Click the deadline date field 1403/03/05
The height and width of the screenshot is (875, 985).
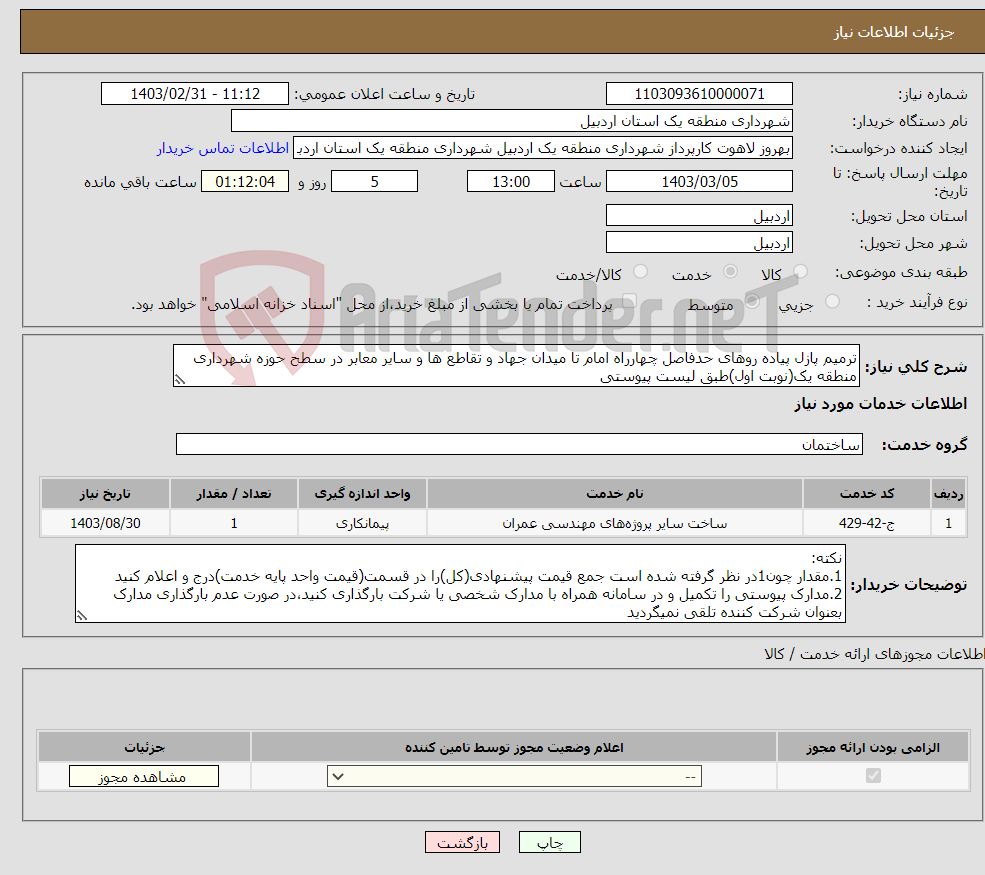(x=699, y=182)
